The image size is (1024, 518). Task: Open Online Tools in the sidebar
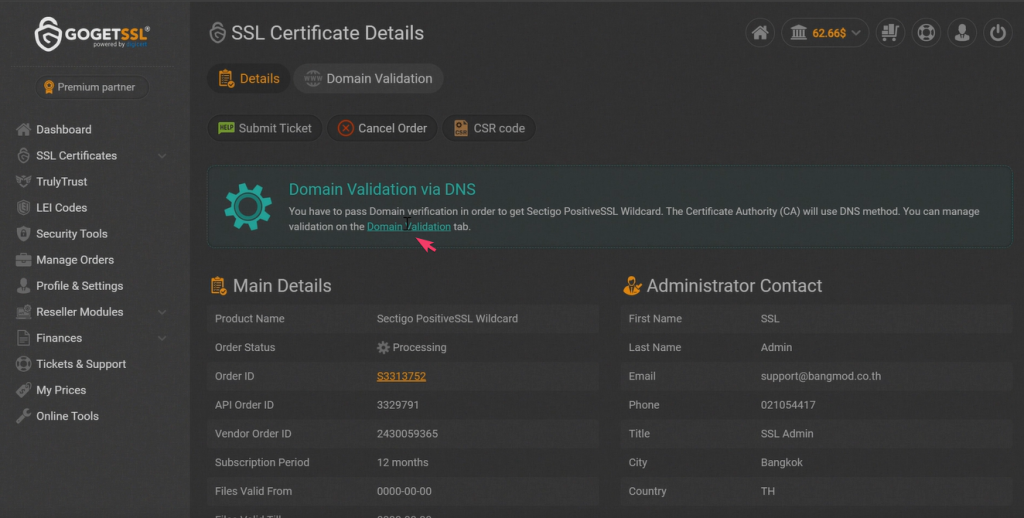pyautogui.click(x=67, y=416)
